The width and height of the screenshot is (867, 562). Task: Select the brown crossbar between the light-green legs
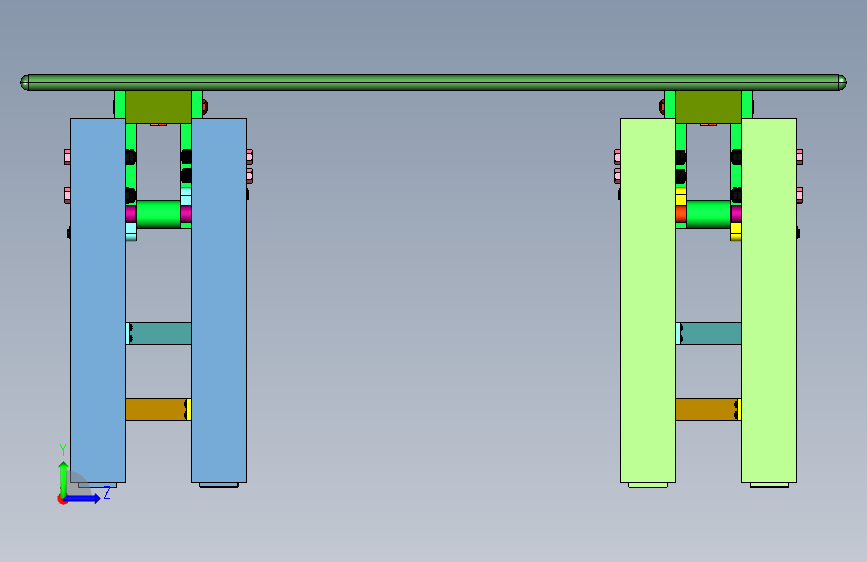point(706,409)
